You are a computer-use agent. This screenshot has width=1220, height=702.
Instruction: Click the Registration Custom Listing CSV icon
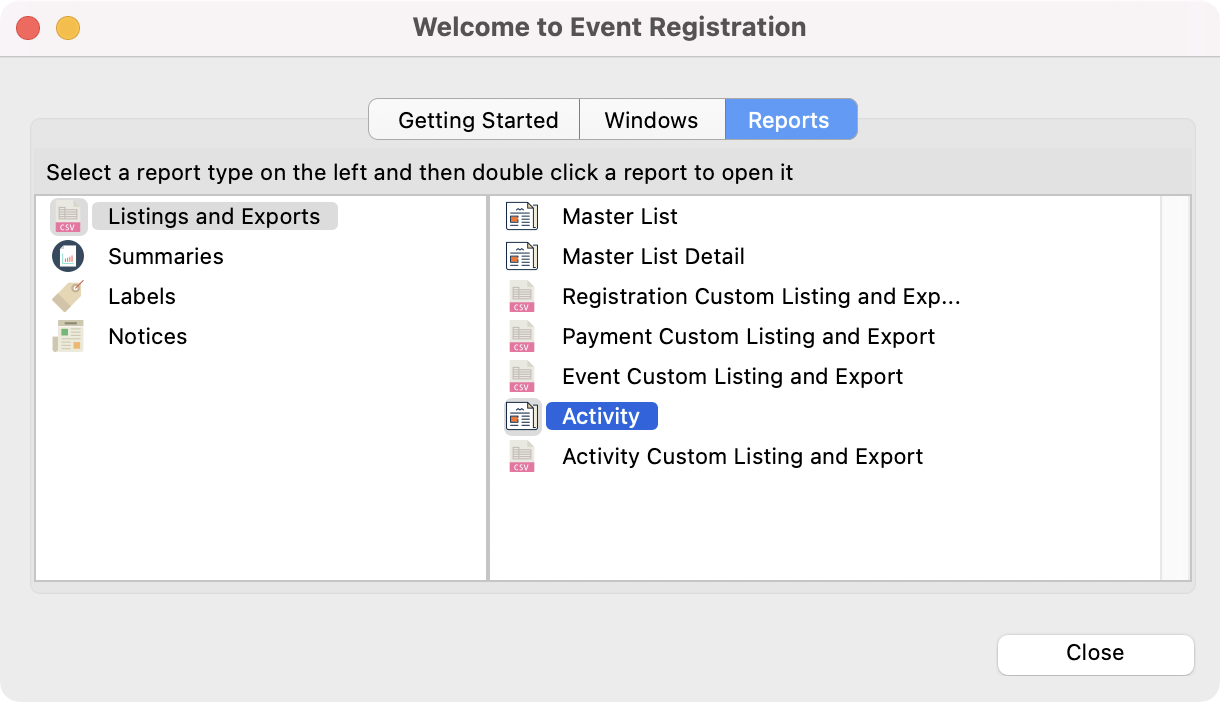coord(522,297)
